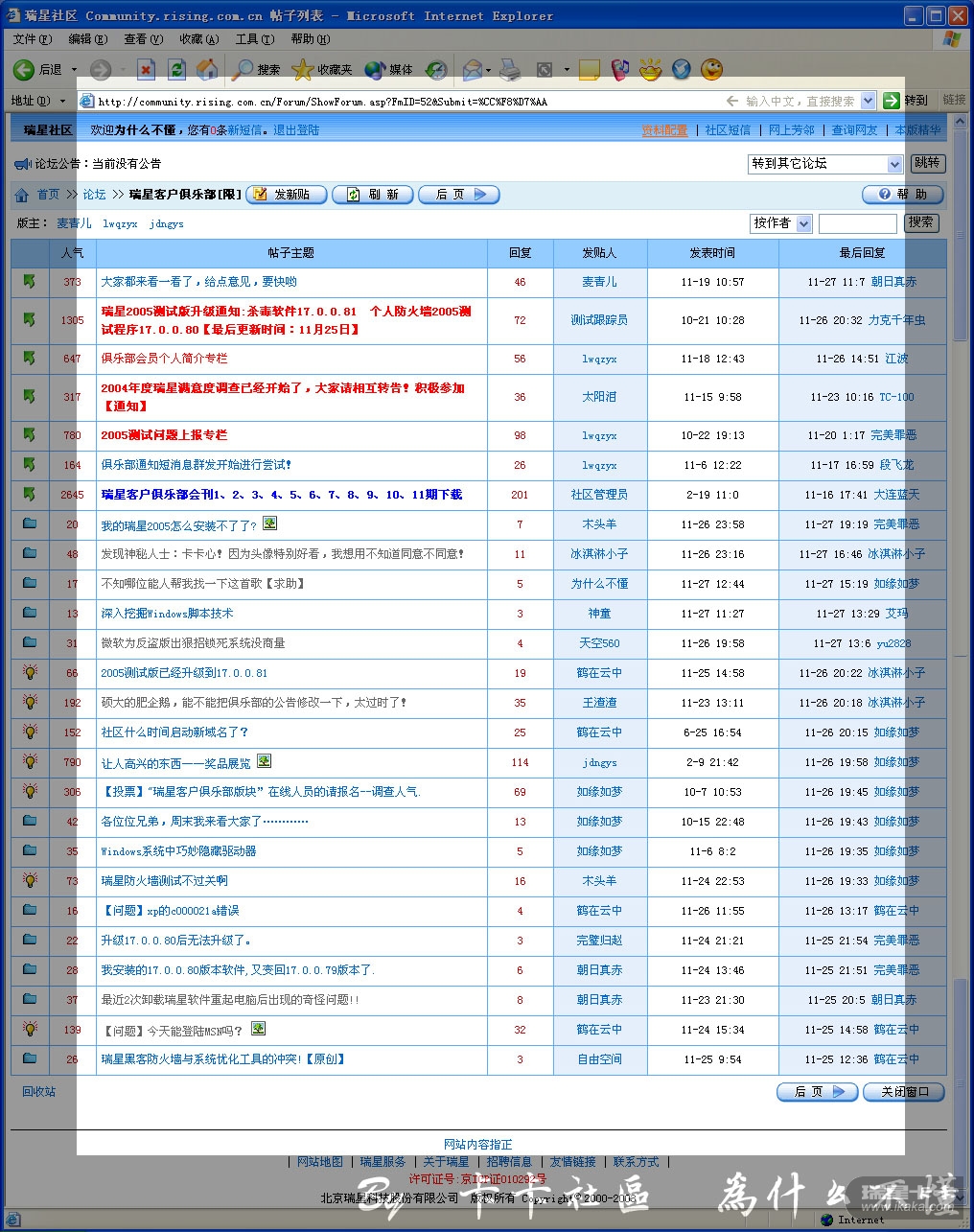
Task: Click the house icon beside 首页 breadcrumb
Action: (21, 195)
